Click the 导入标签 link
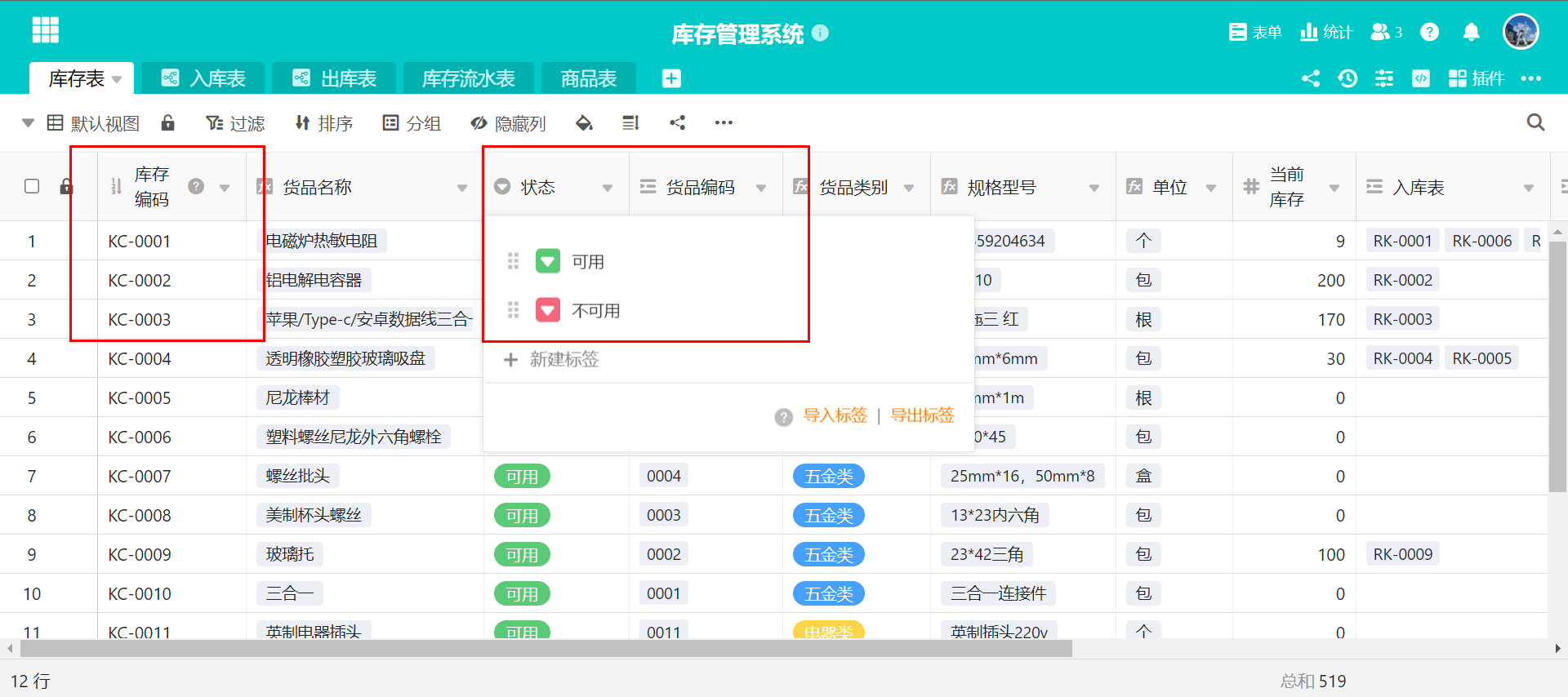The width and height of the screenshot is (1568, 697). (835, 415)
